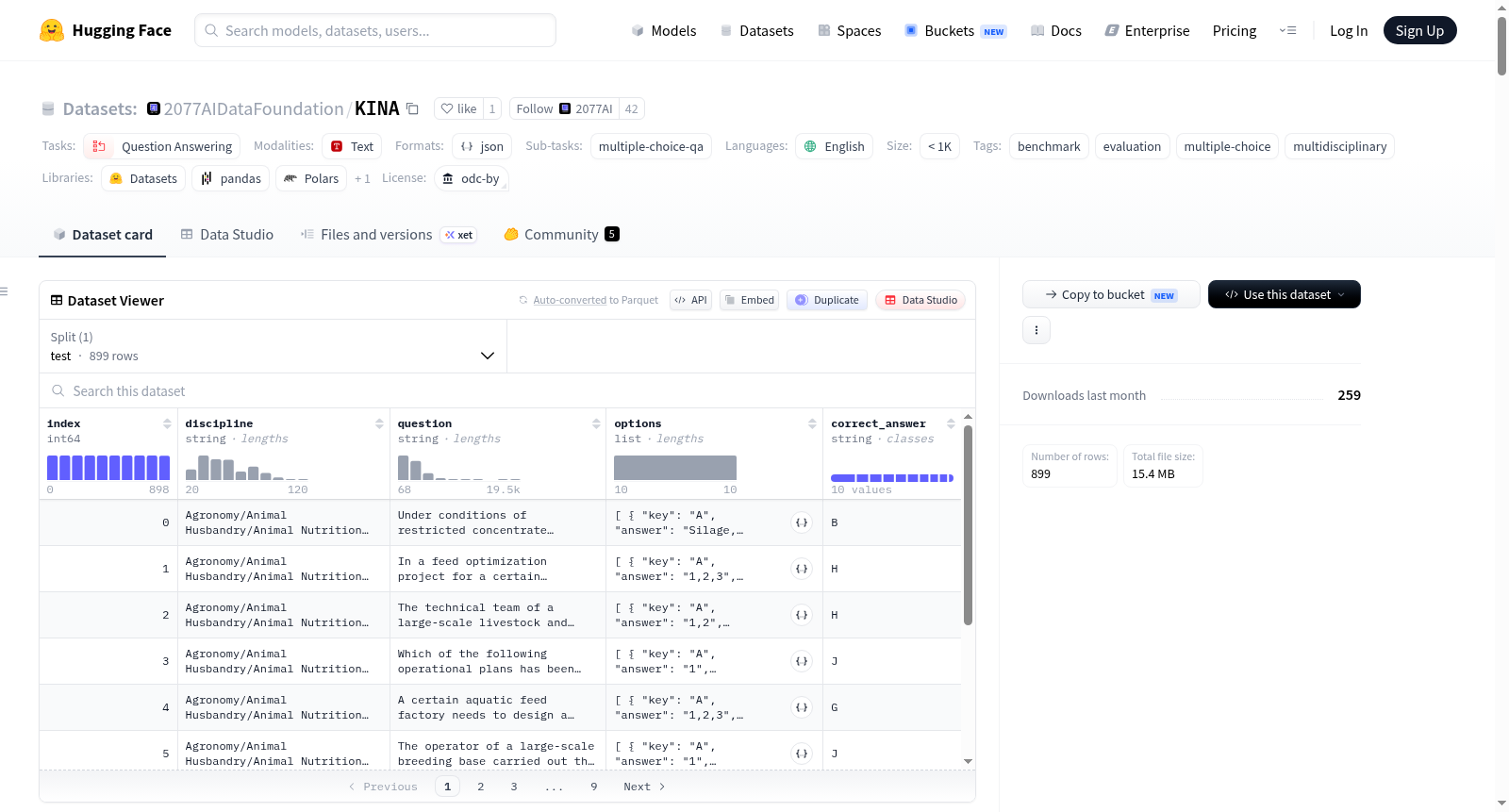Click the dataset table vertical scrollbar
This screenshot has height=812, width=1509.
968,524
